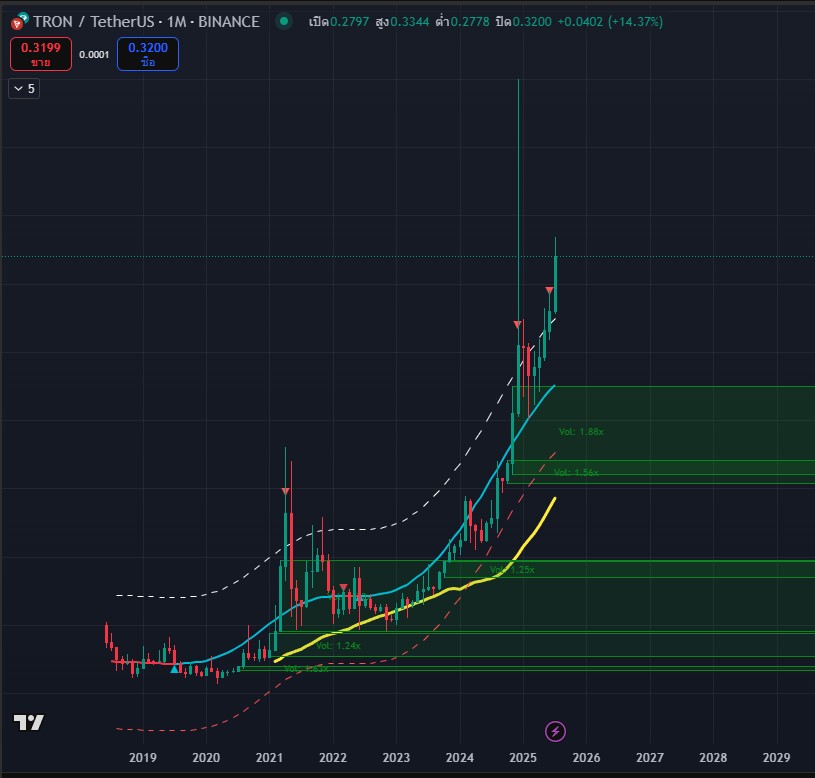Click the 2019 label on time axis
This screenshot has height=778, width=815.
(142, 757)
